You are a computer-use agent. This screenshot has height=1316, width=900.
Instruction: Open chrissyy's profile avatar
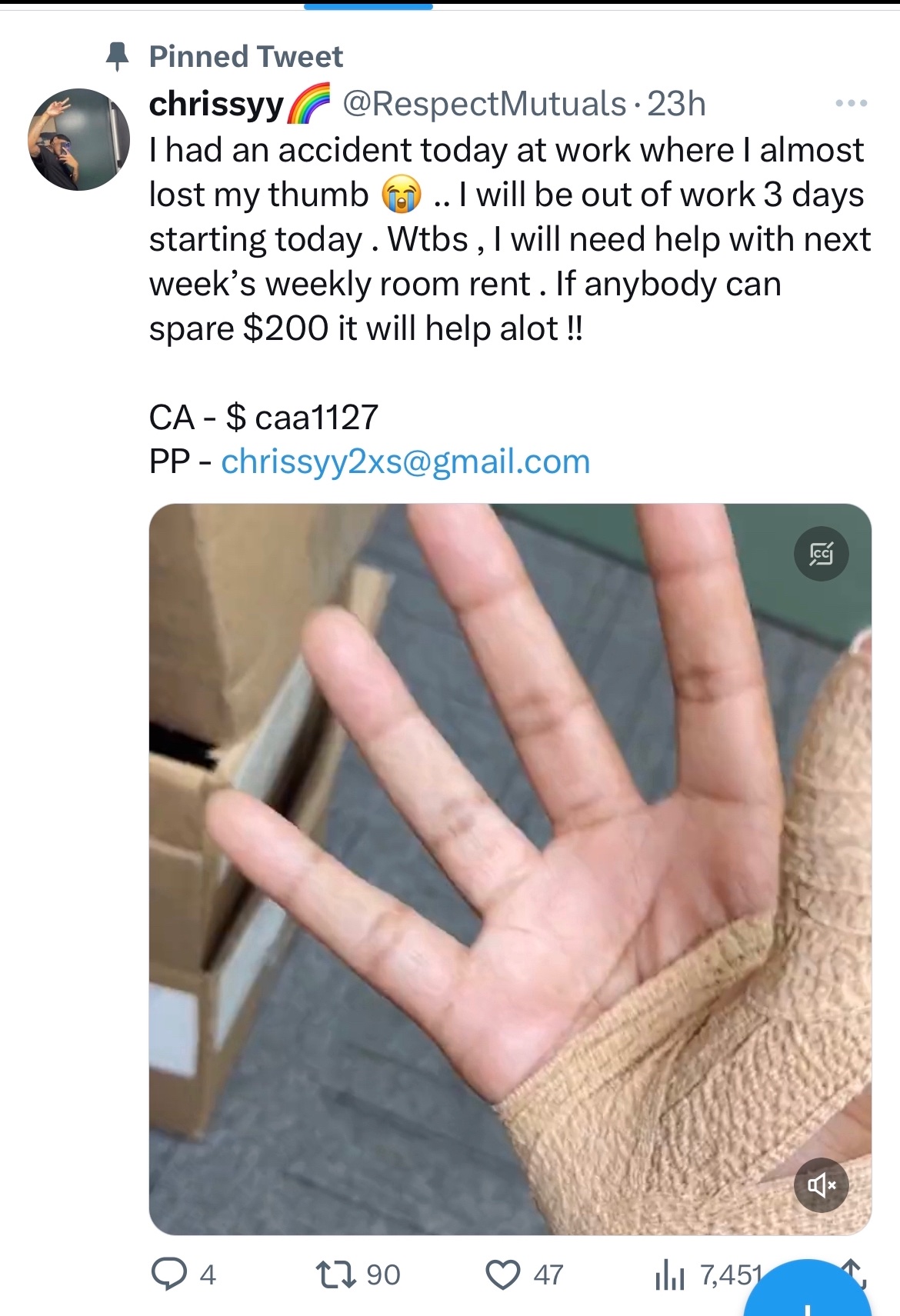78,139
